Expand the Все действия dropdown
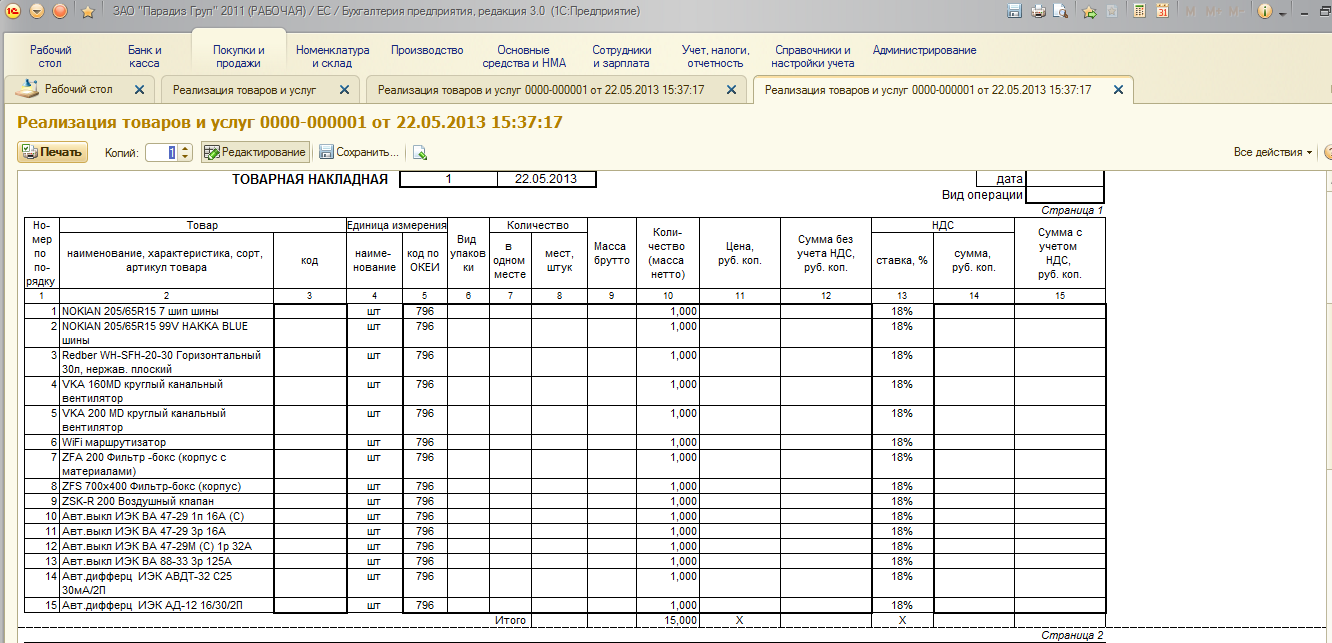 (x=1273, y=152)
